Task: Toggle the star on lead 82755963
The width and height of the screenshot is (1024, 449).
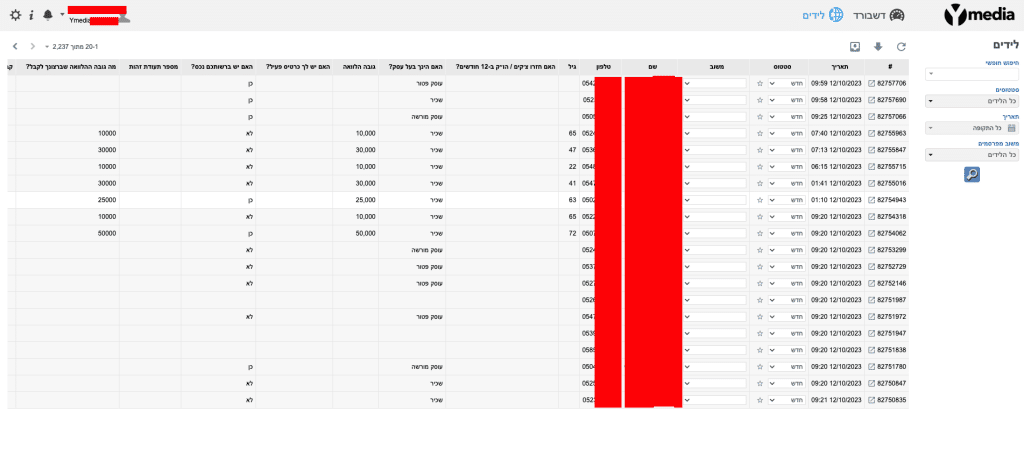Action: click(x=760, y=133)
